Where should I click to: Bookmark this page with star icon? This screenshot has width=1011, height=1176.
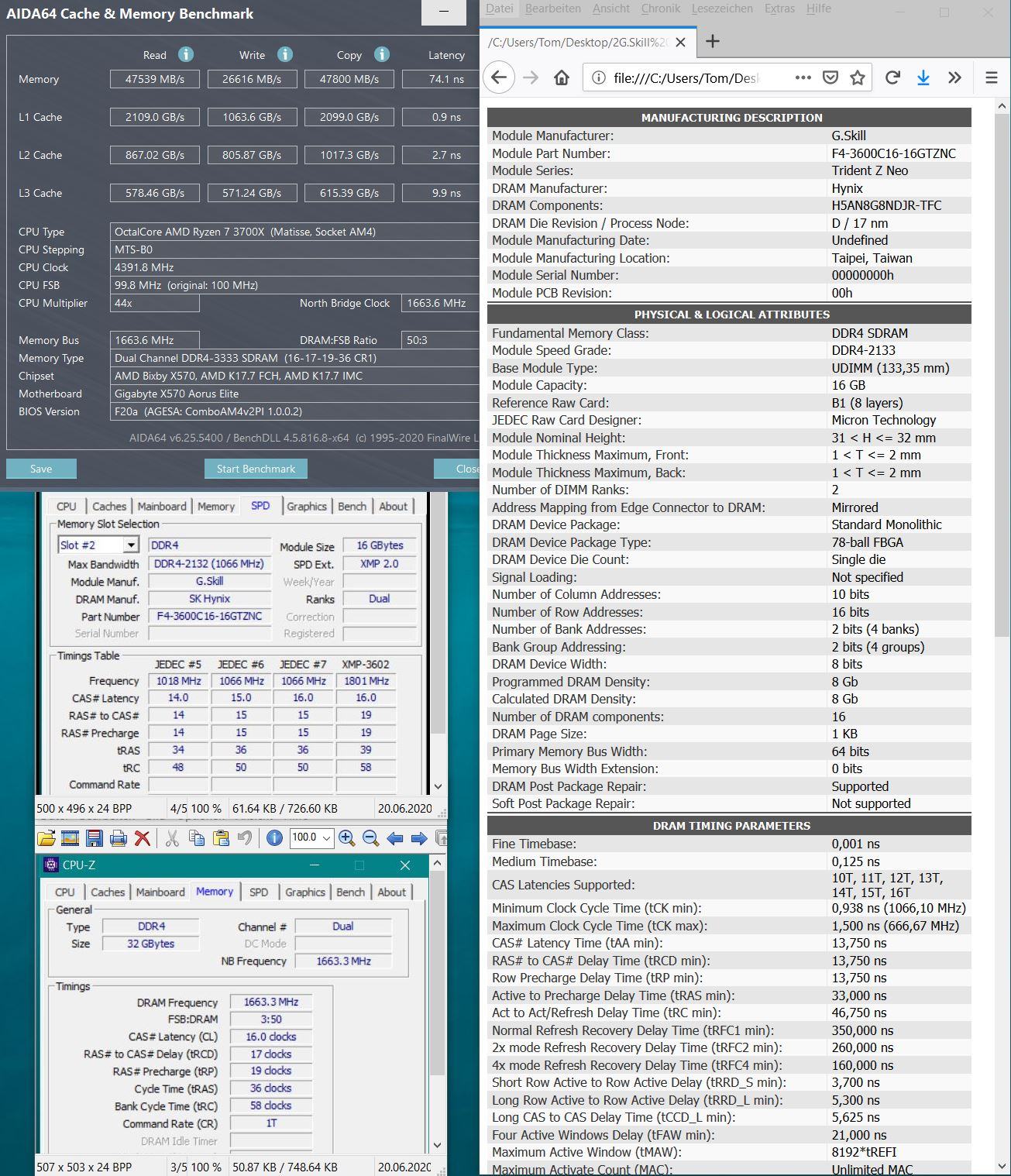(857, 77)
